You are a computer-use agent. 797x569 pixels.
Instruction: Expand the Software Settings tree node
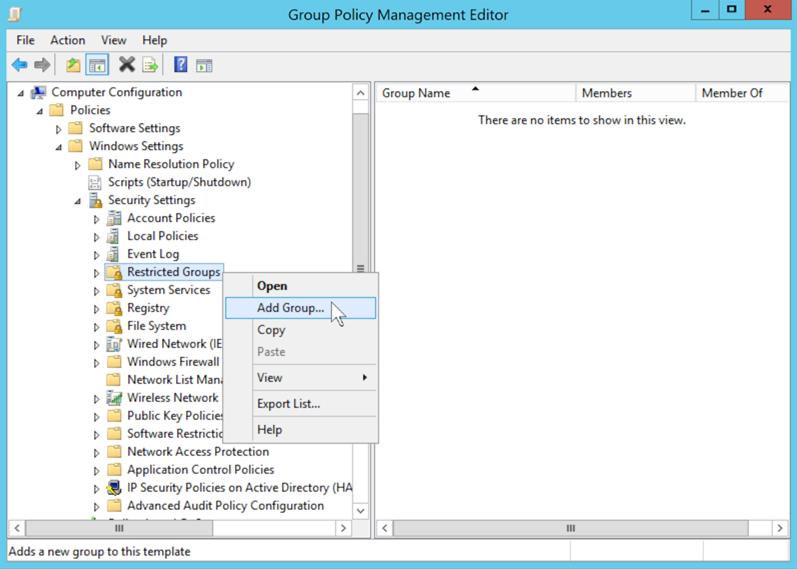(x=59, y=129)
